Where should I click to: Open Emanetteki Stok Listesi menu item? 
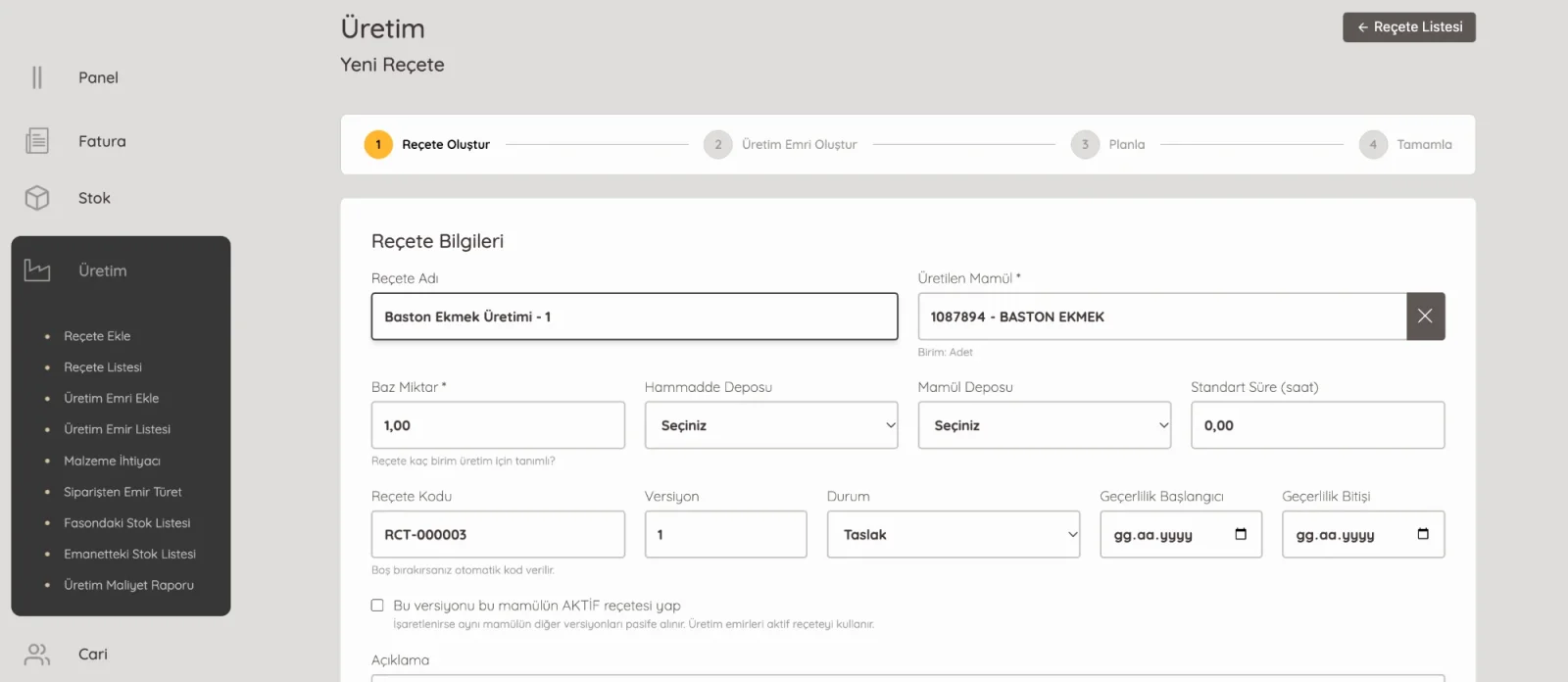pos(130,555)
